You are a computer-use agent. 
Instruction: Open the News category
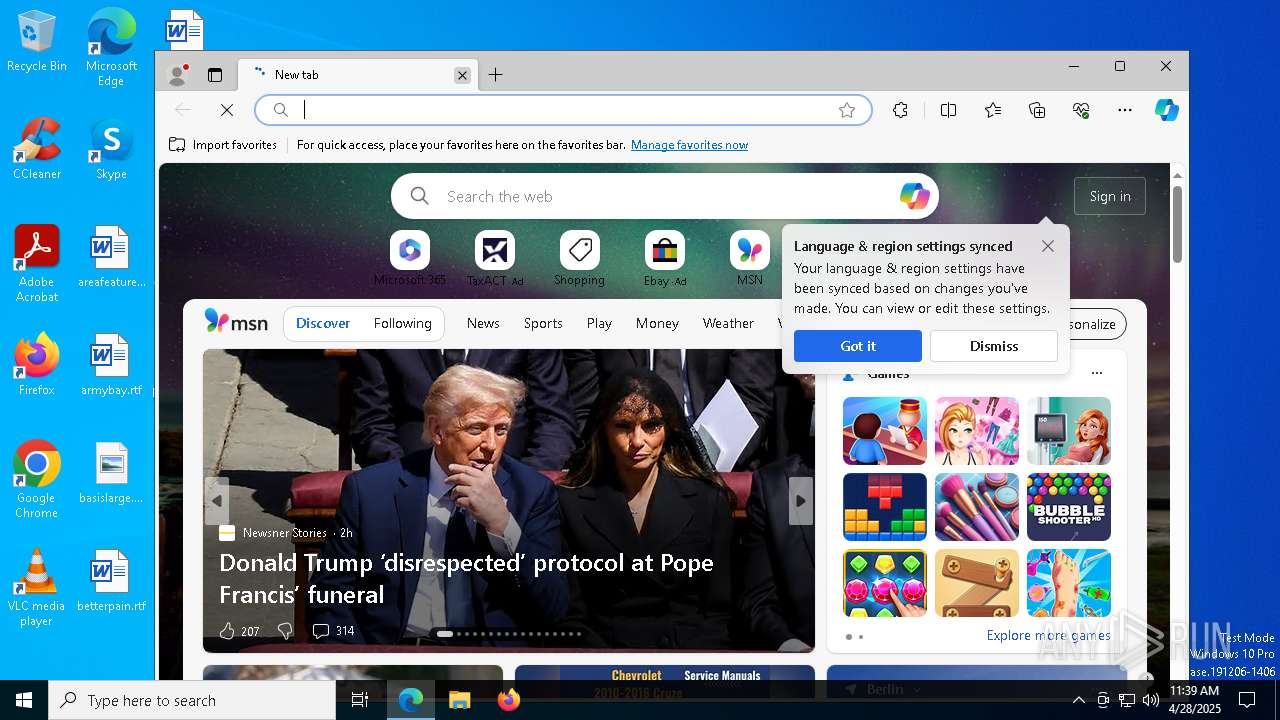pos(483,323)
